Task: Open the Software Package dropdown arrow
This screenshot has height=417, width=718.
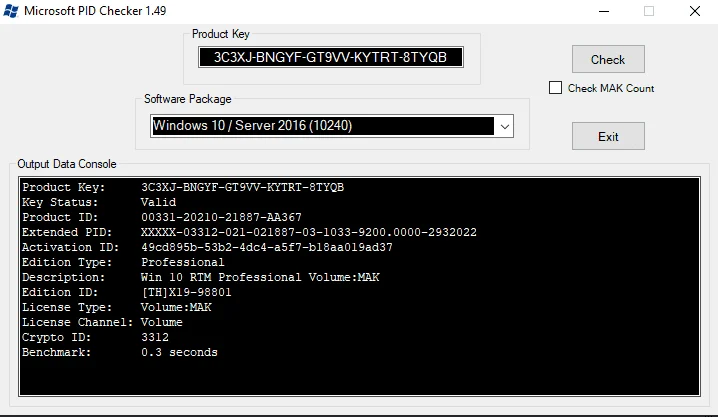Action: 505,126
